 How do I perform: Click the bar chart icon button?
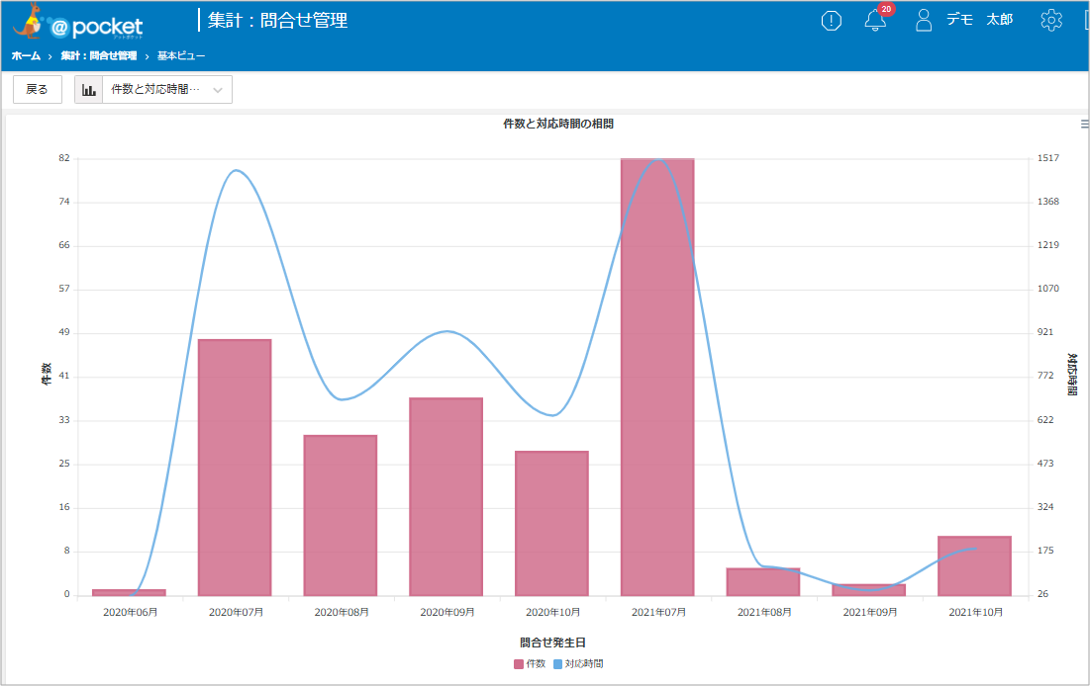[89, 90]
